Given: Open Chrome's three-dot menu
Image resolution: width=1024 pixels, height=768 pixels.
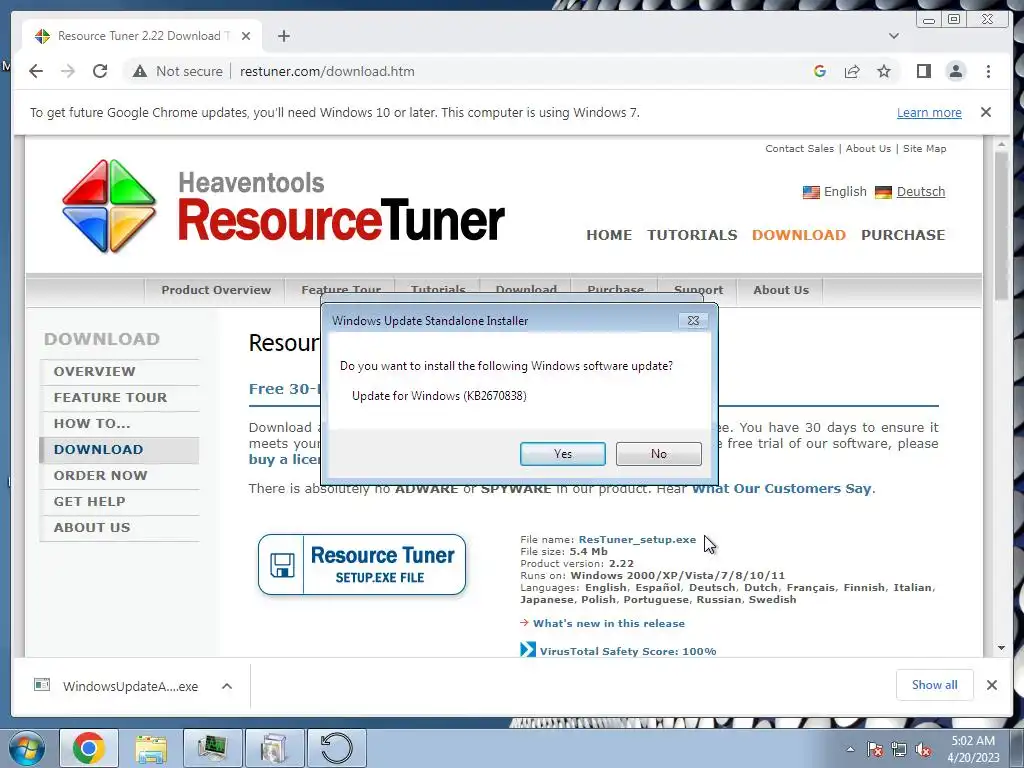Looking at the screenshot, I should pyautogui.click(x=988, y=71).
